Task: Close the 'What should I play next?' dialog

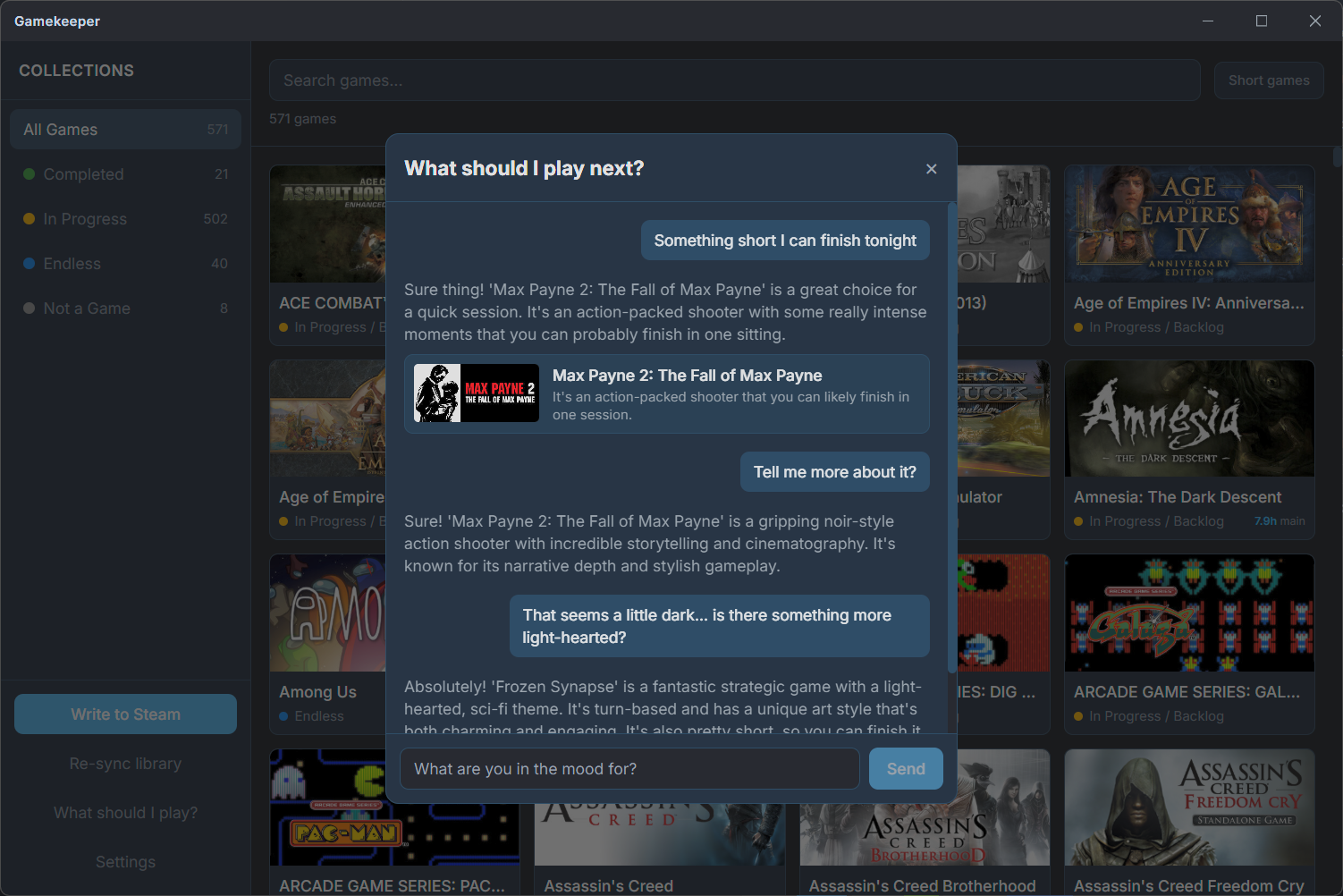Action: (x=931, y=169)
